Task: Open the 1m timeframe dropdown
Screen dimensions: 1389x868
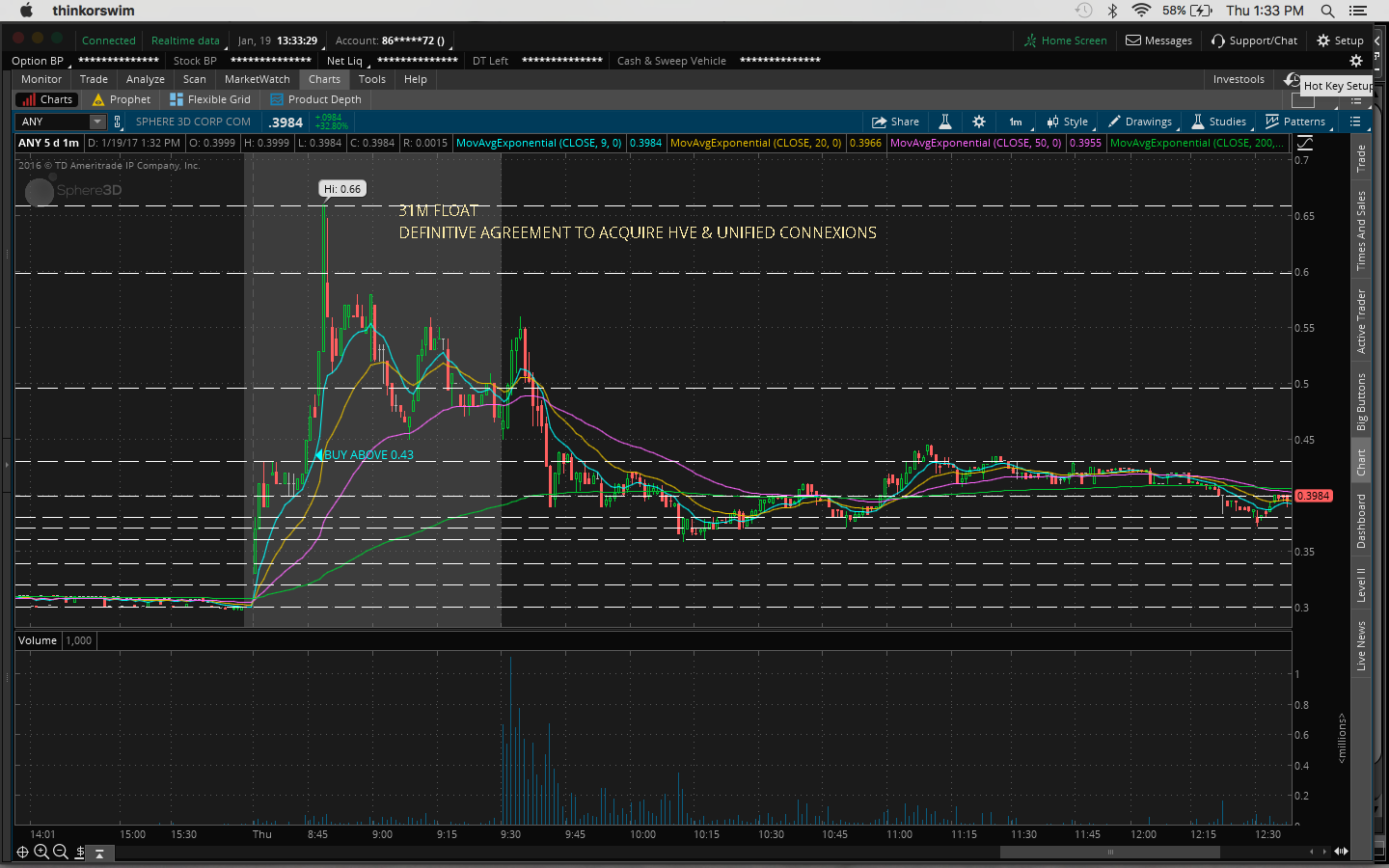Action: 1016,122
